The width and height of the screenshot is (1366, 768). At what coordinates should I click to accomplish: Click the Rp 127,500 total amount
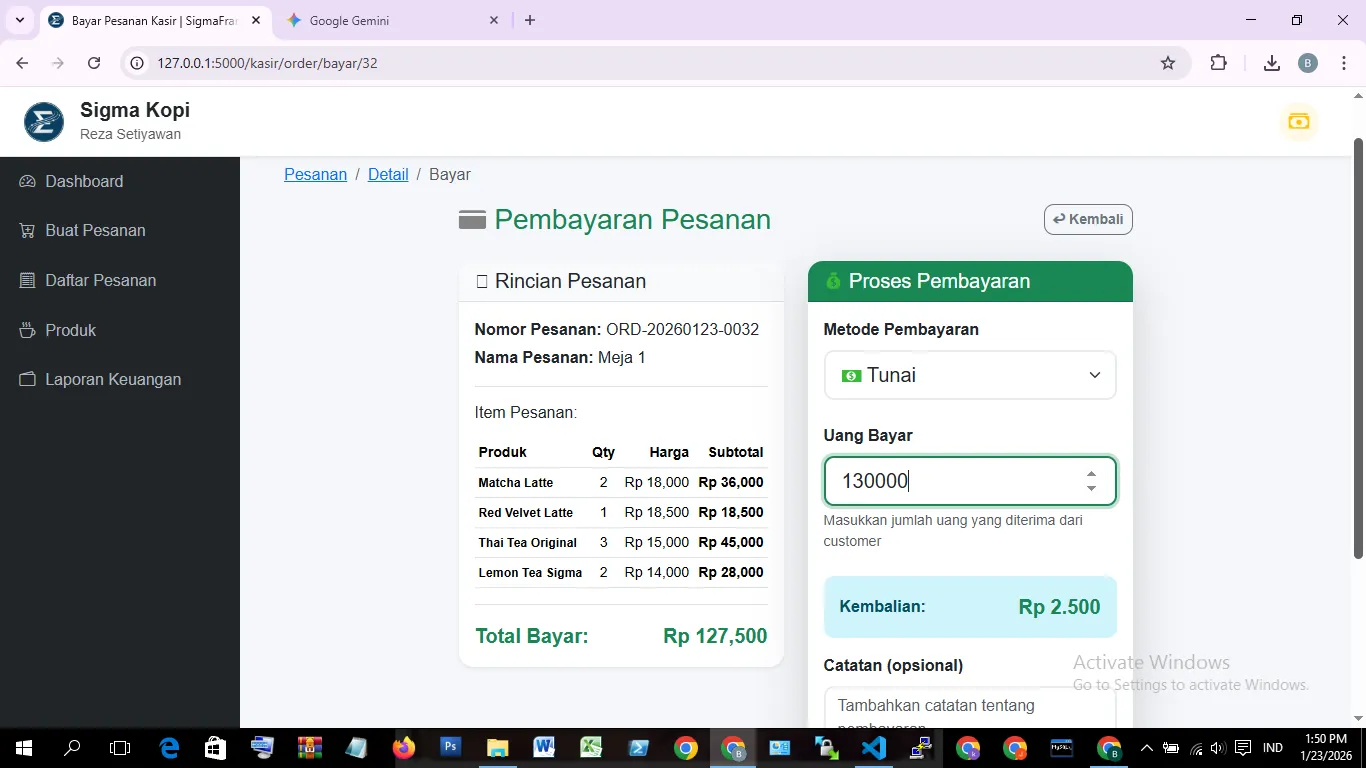tap(715, 636)
